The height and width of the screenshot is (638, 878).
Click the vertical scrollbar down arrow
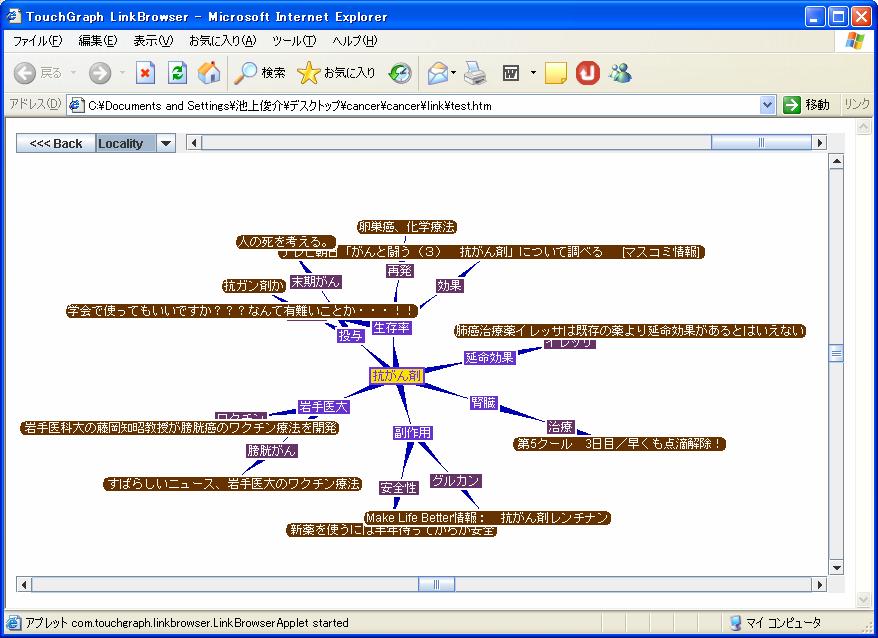click(836, 568)
